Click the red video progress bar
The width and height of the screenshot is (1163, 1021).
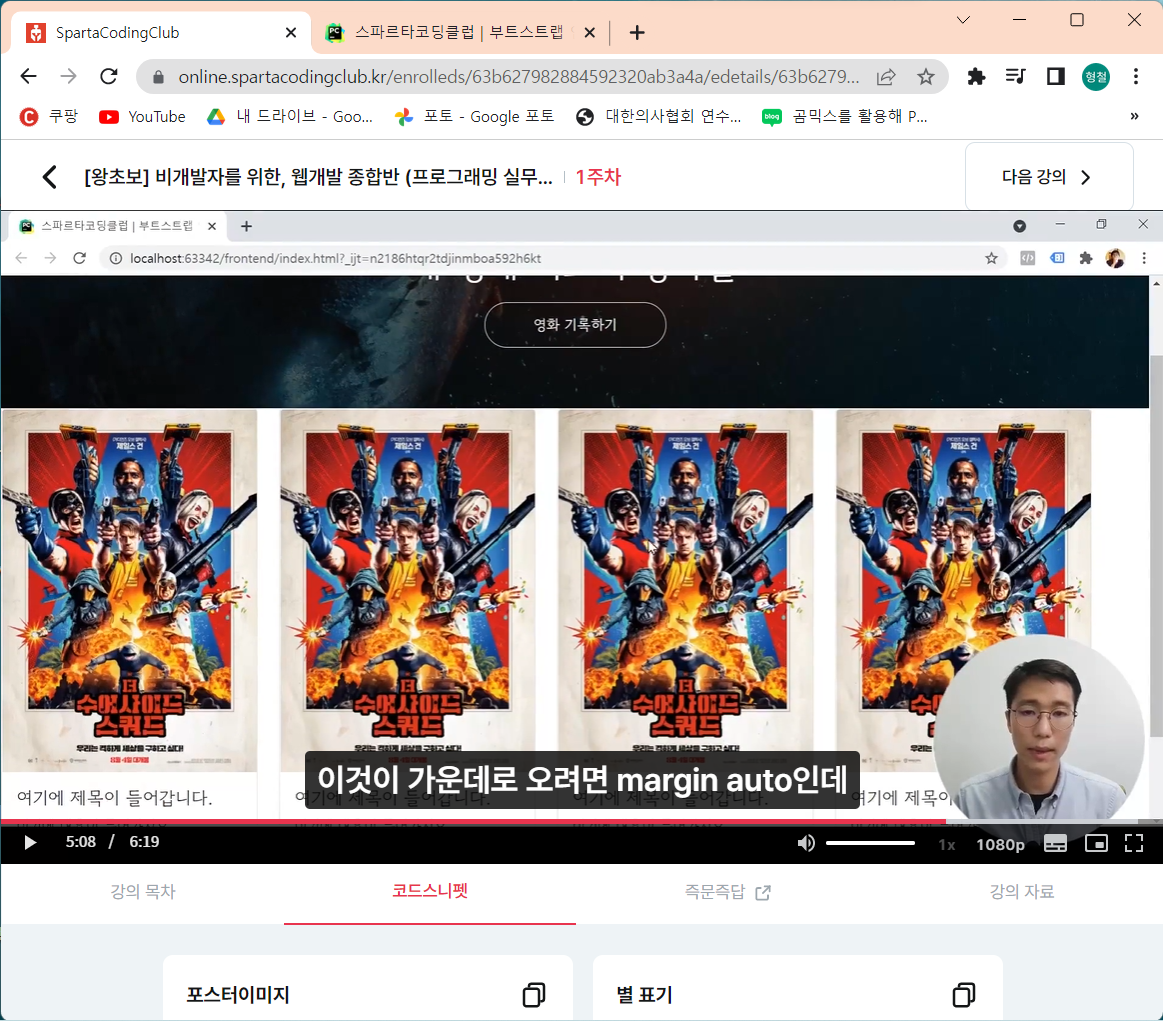tap(473, 822)
